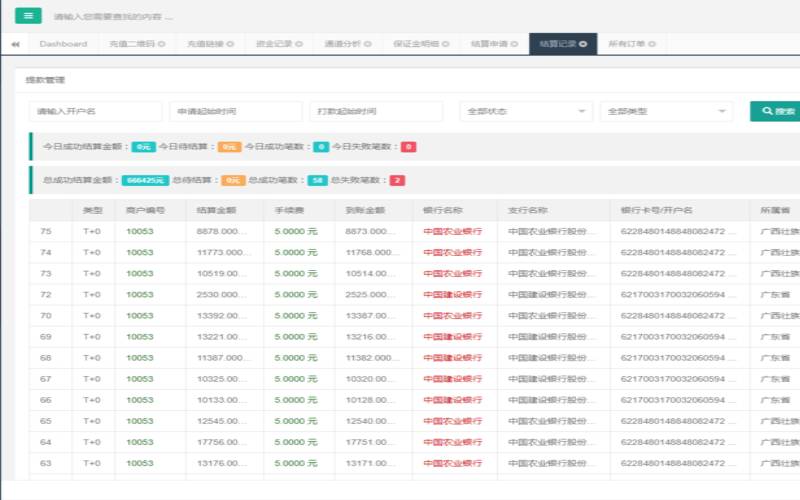The width and height of the screenshot is (800, 500).
Task: Click the 打款起始时间 date field
Action: click(x=376, y=111)
